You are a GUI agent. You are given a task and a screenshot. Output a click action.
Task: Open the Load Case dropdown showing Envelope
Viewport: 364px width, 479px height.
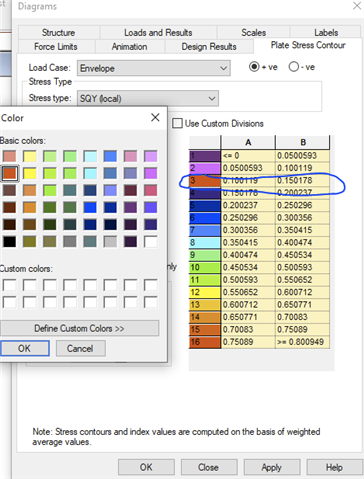(x=153, y=68)
